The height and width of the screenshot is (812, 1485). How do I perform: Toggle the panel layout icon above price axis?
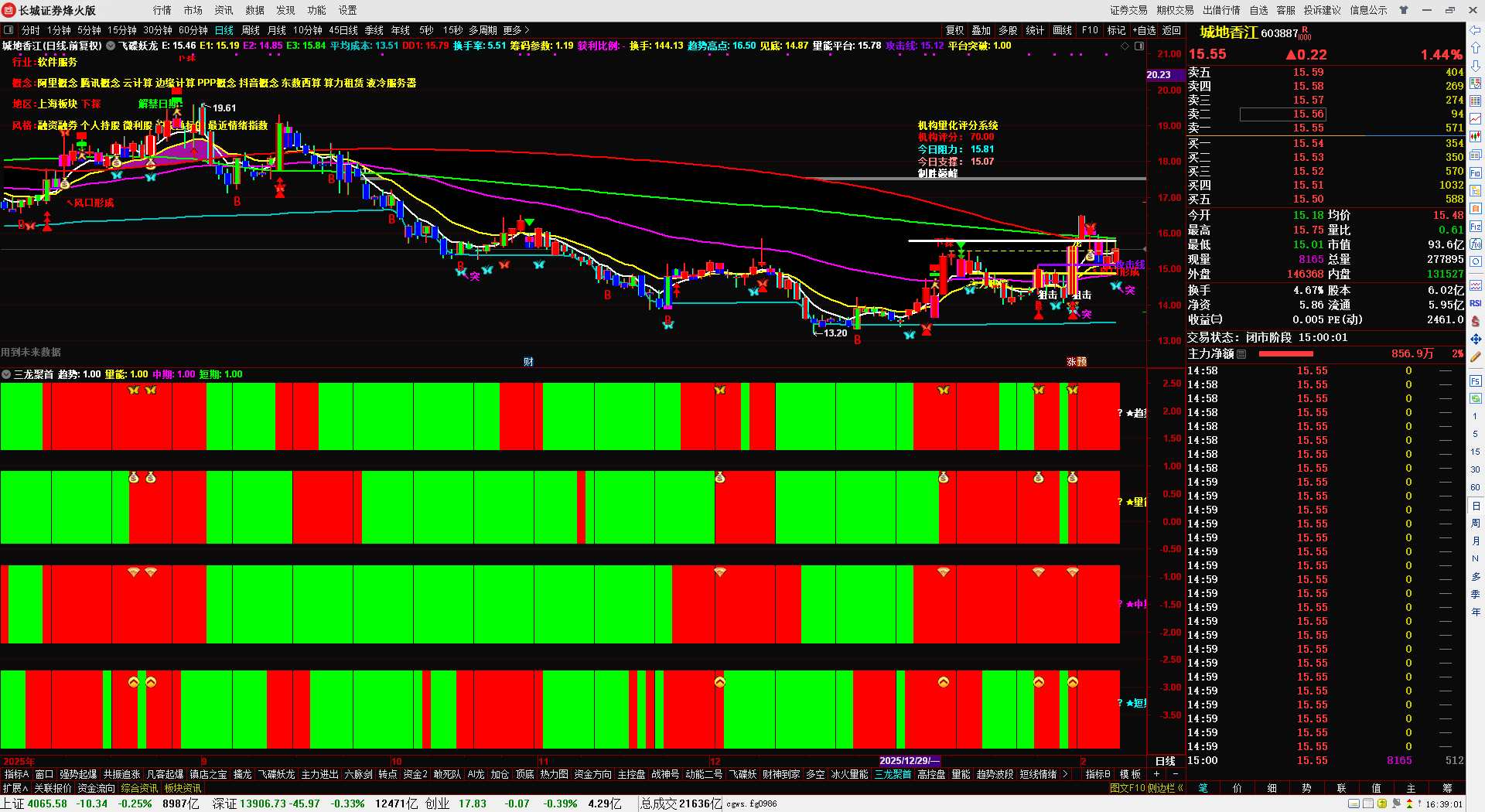point(1139,46)
